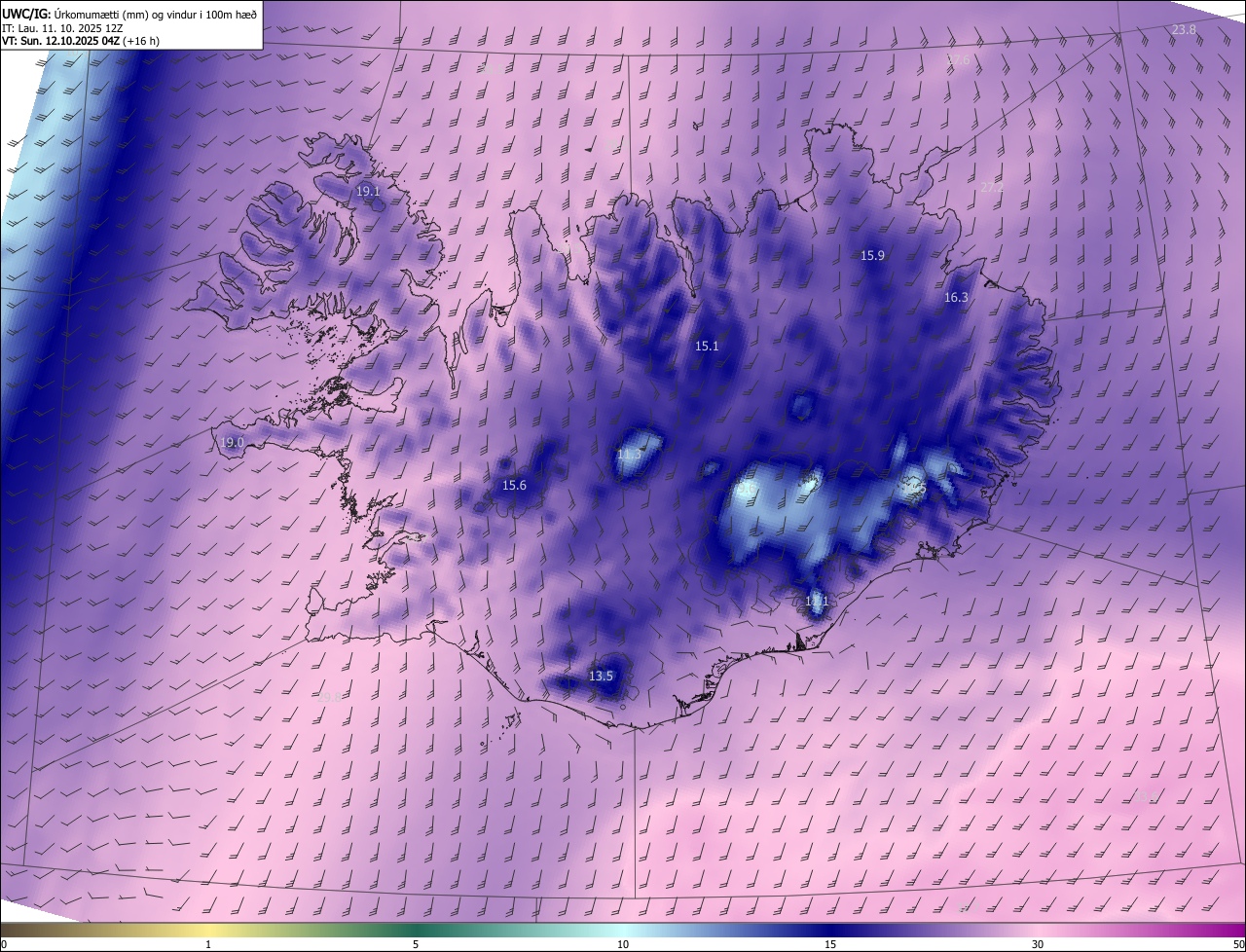Click the faint 27.2 value off the northeast coast
This screenshot has width=1246, height=952.
pos(991,188)
